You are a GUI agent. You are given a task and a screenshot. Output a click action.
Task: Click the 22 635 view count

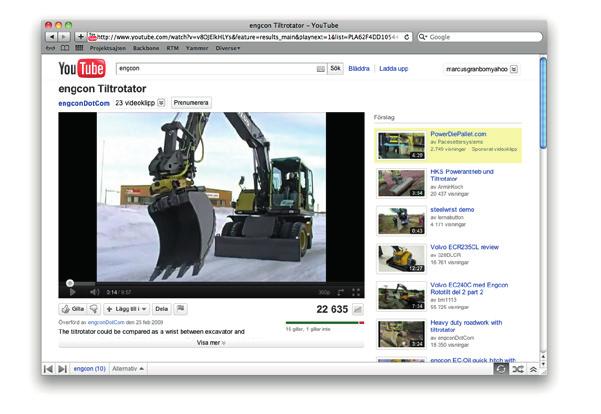(332, 309)
